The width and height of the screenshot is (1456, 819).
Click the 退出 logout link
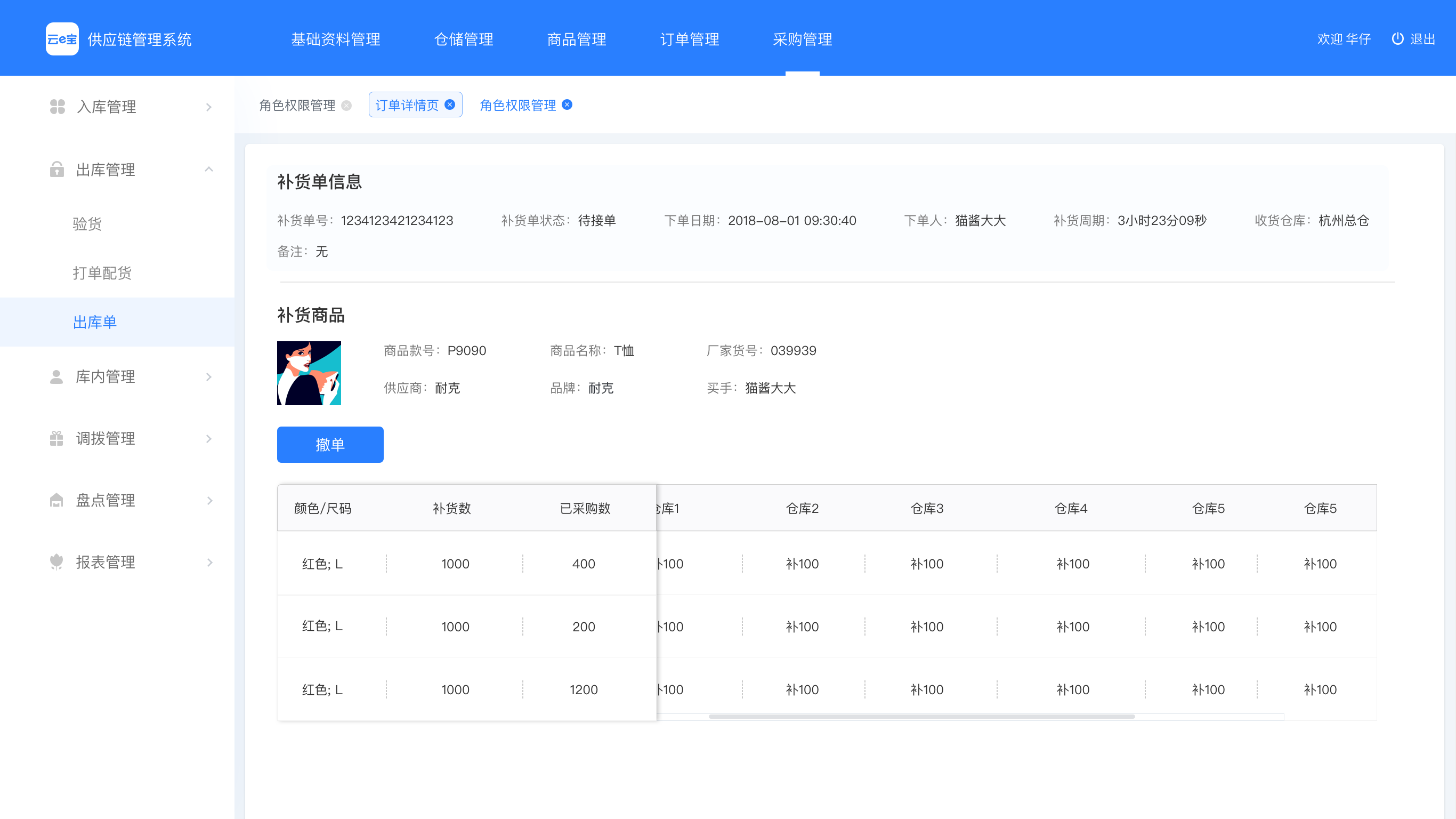pos(1422,39)
